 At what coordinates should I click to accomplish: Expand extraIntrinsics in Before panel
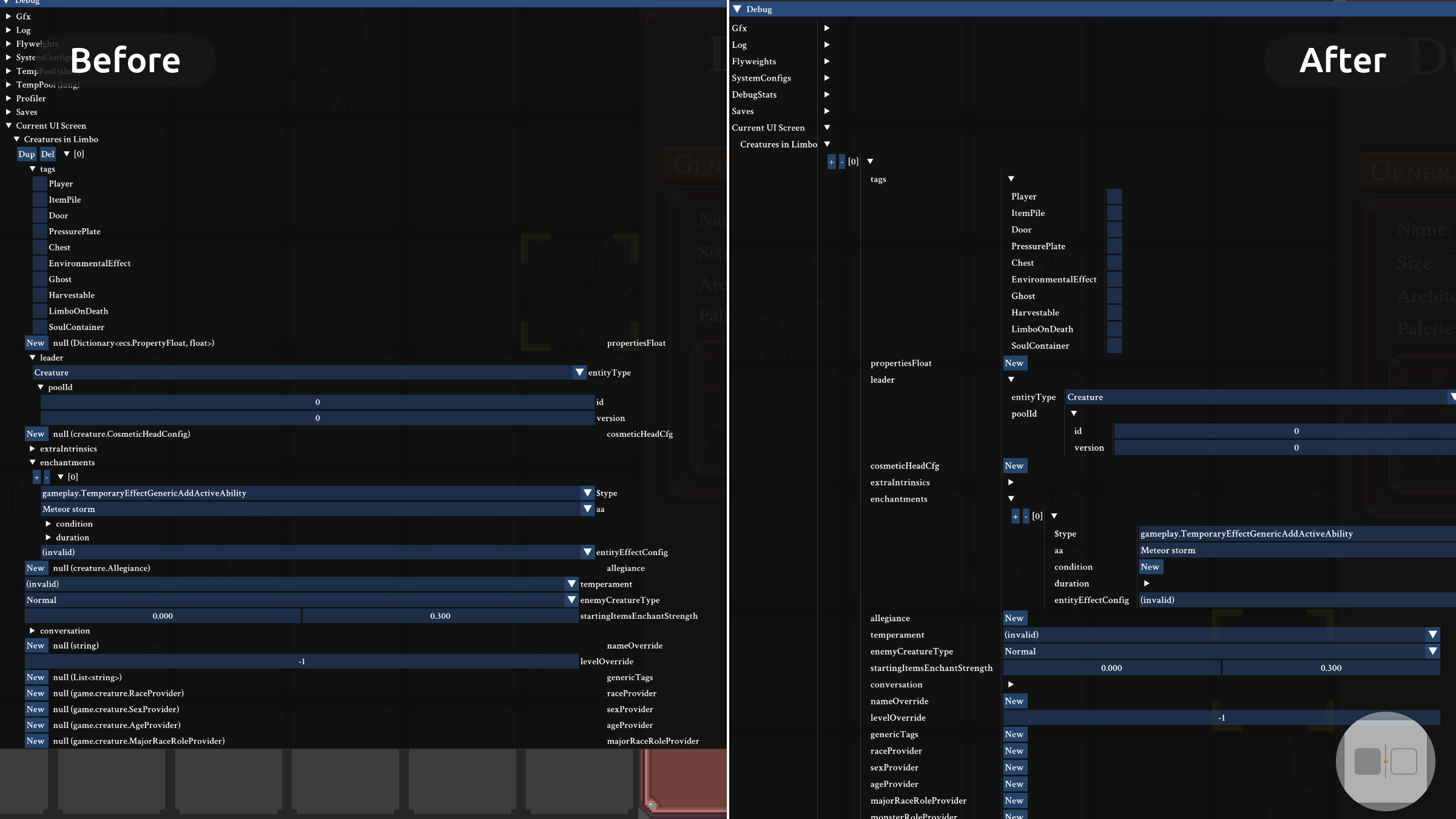(x=33, y=449)
